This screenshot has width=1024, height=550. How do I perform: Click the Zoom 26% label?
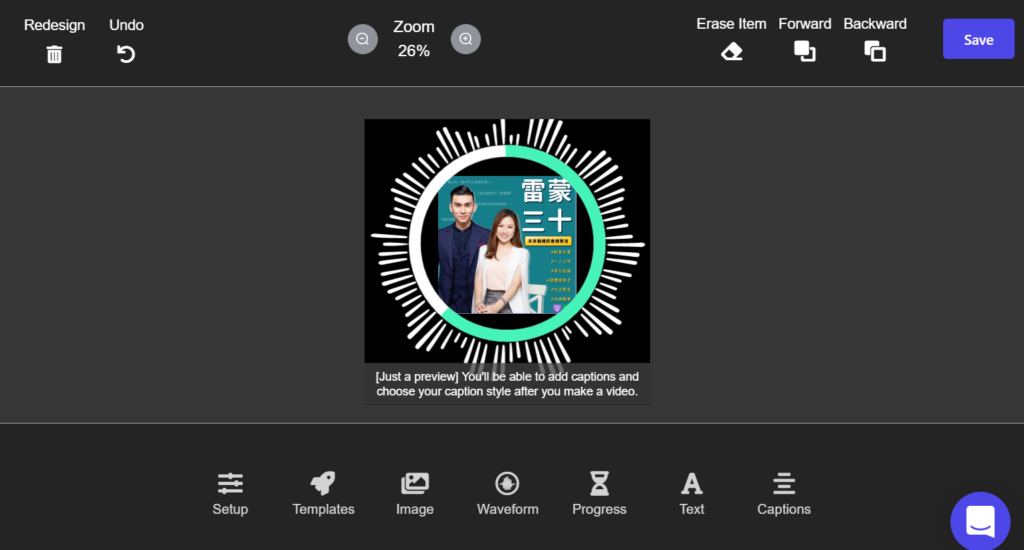pos(413,39)
